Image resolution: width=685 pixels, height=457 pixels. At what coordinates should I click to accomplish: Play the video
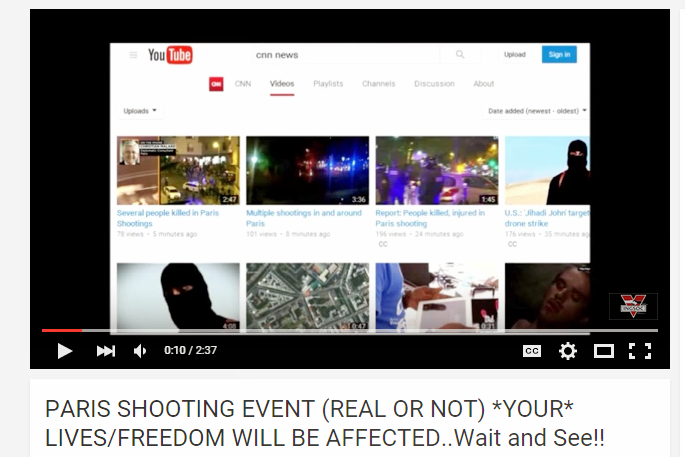coord(65,351)
